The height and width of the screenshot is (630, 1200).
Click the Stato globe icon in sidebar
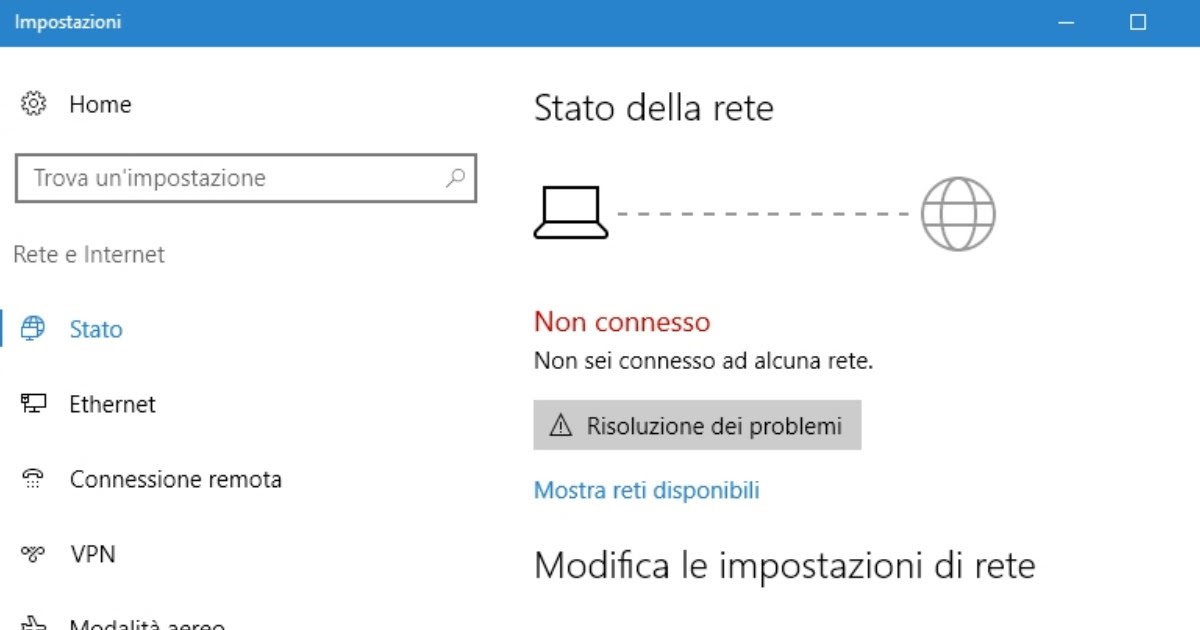pyautogui.click(x=33, y=329)
